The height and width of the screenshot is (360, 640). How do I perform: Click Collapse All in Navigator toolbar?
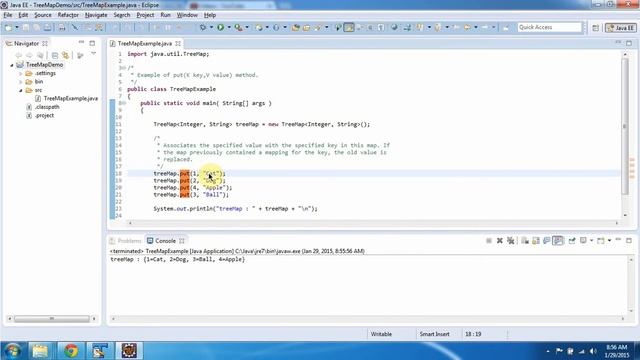click(55, 55)
